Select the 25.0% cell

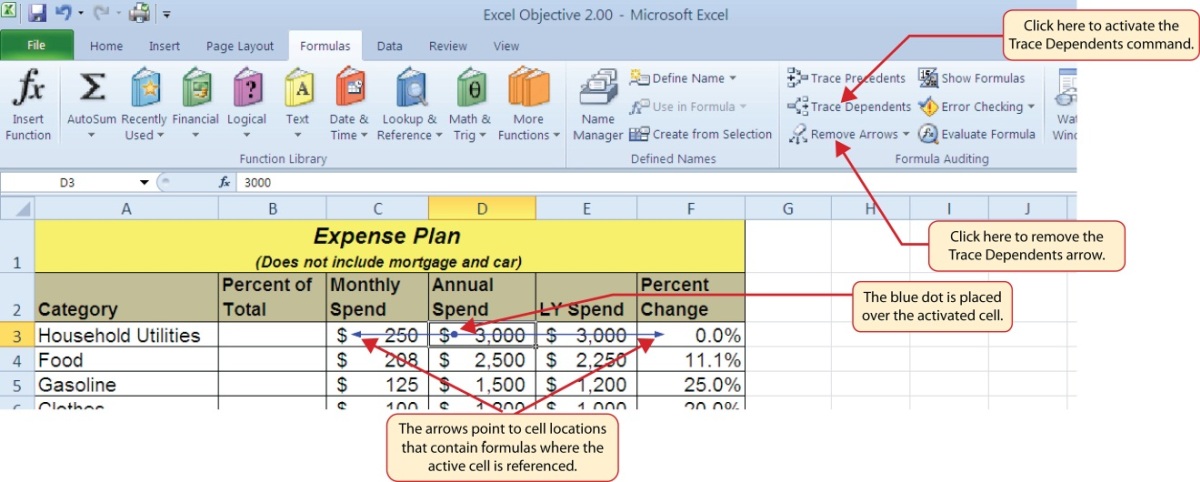click(x=691, y=385)
